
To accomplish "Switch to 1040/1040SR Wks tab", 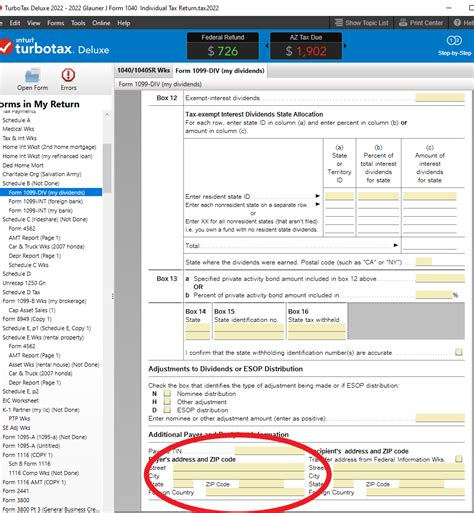I will point(144,70).
